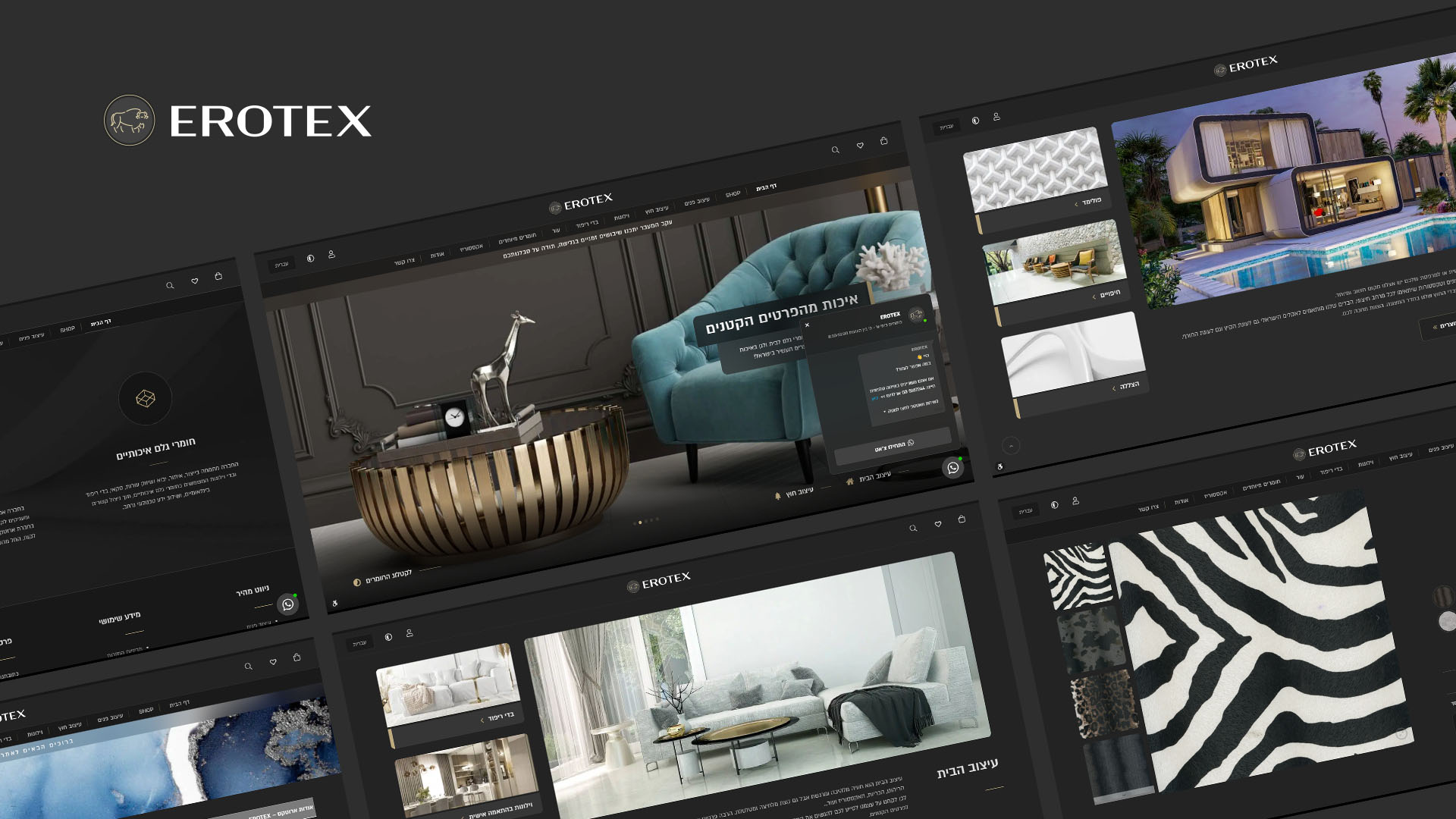Click carousel dots on the armchair hero image
This screenshot has height=819, width=1456.
[647, 521]
